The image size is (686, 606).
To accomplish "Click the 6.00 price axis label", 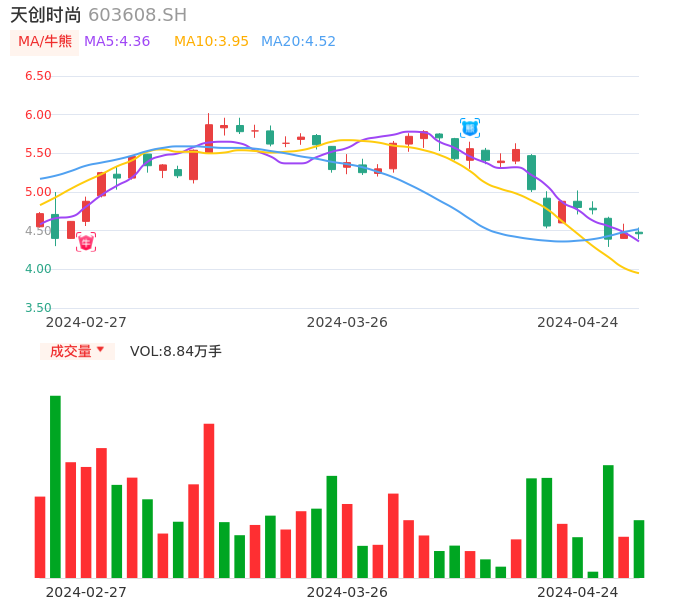I will (x=38, y=115).
